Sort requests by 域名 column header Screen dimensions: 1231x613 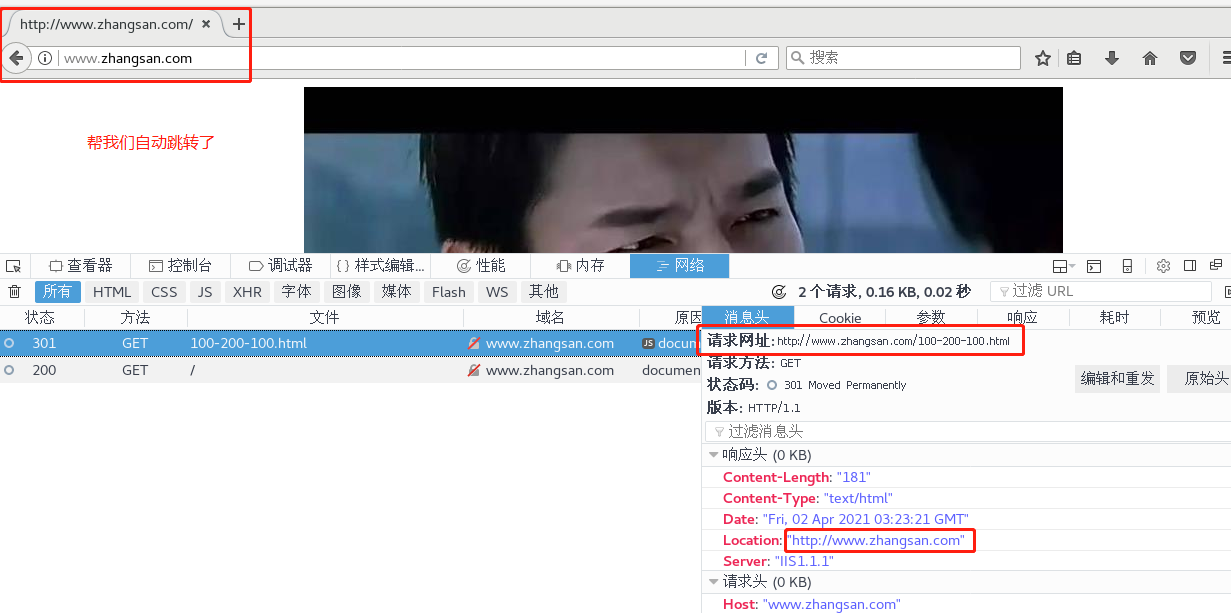click(x=550, y=317)
